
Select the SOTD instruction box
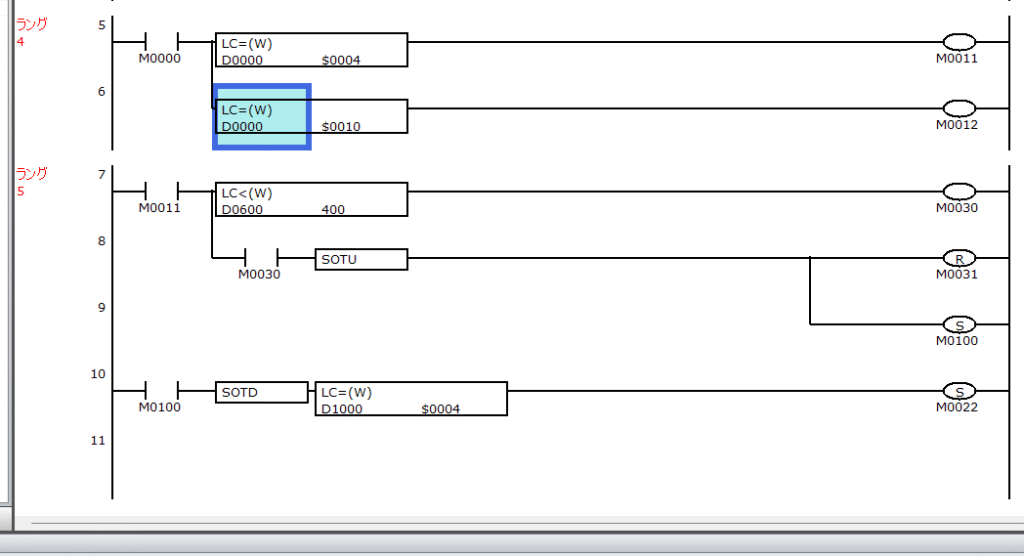261,392
